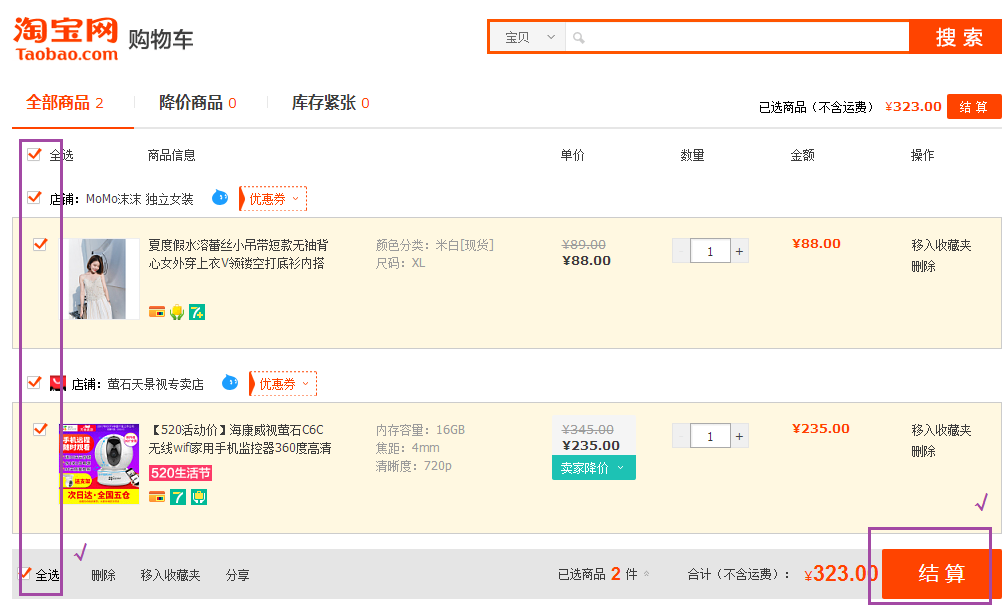
Task: Decrease quantity of camera item
Action: [x=681, y=436]
